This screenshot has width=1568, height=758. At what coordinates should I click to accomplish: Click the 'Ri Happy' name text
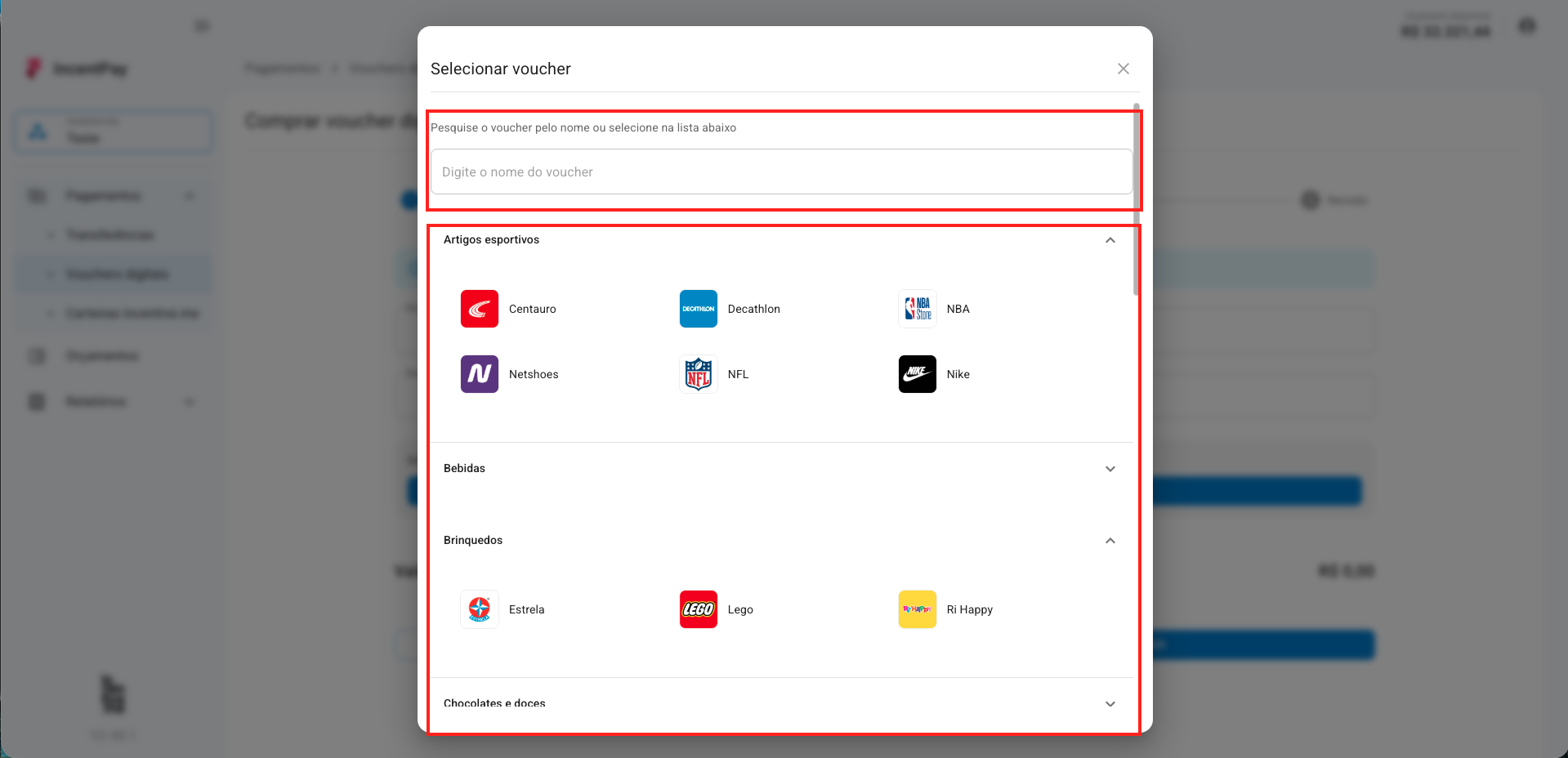pos(970,609)
